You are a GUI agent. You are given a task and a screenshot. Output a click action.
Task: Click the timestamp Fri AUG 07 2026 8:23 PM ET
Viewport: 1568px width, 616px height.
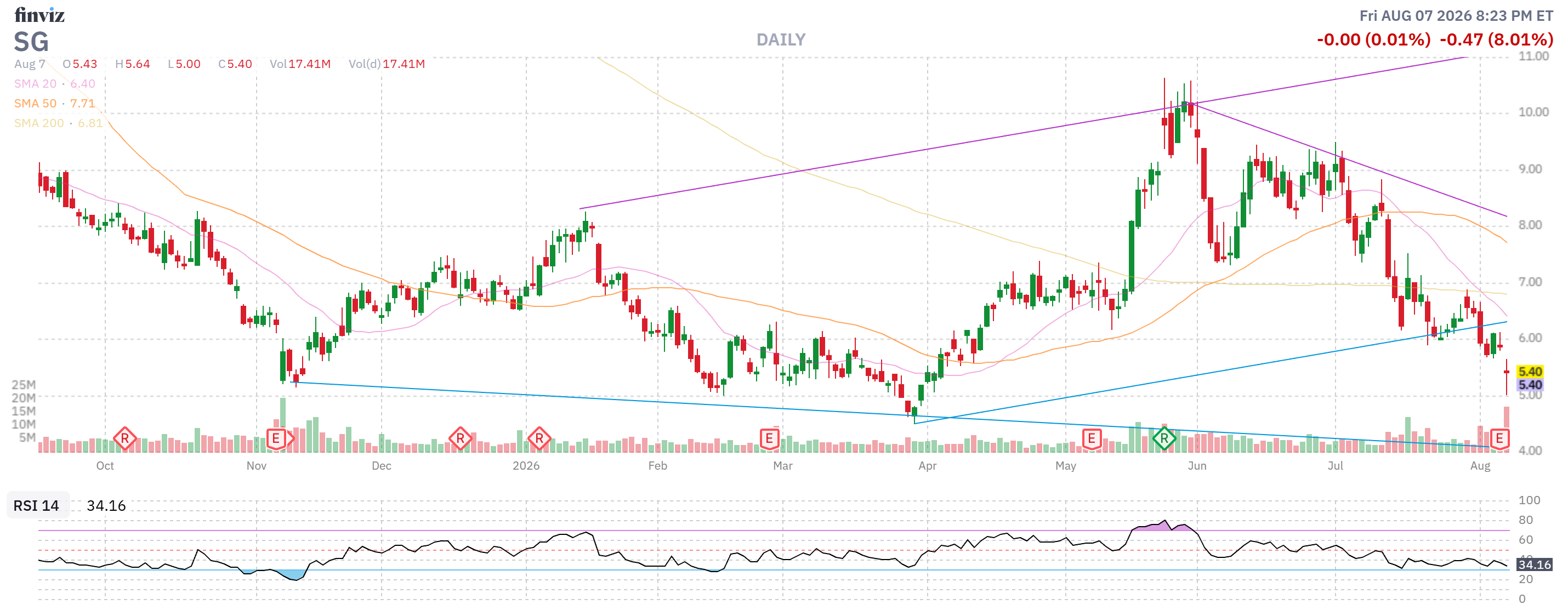[x=1457, y=16]
